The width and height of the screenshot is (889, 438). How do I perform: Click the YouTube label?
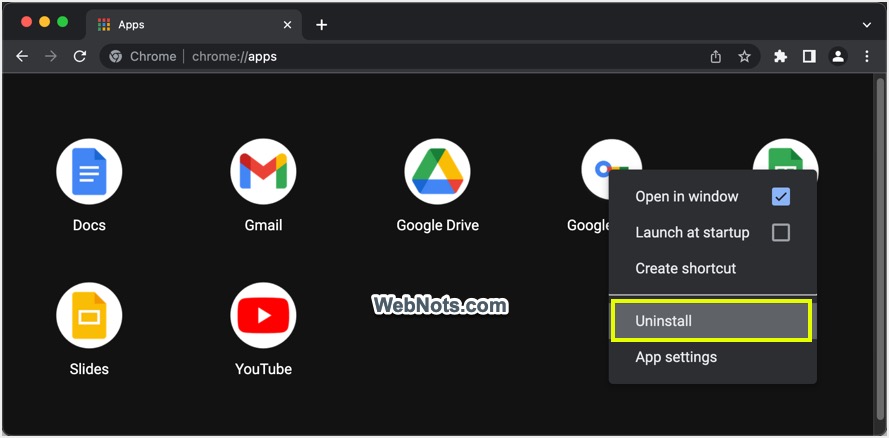coord(263,369)
